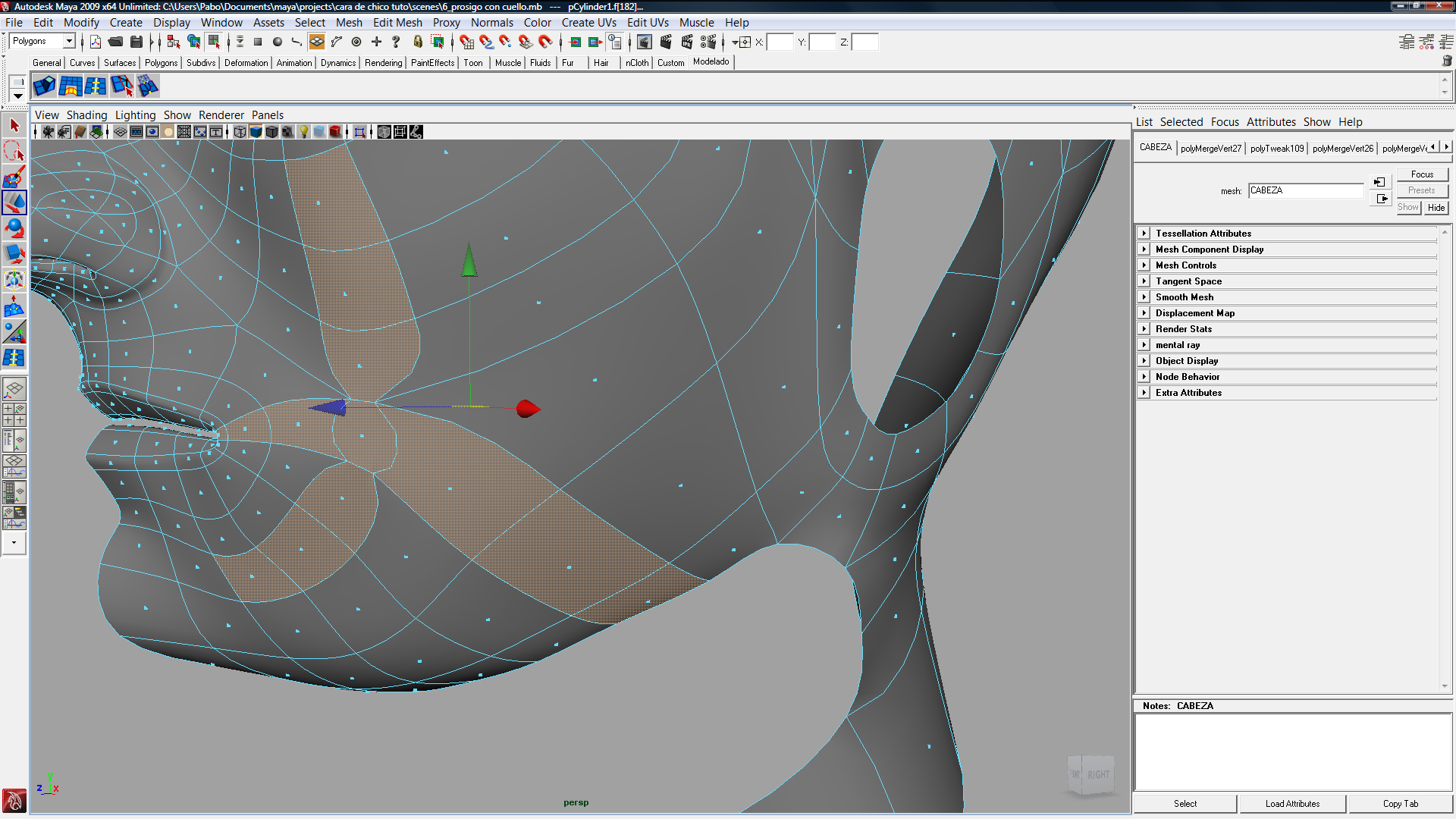Expand the Render Stats section
Screen dimensions: 1456x819
(x=1144, y=329)
